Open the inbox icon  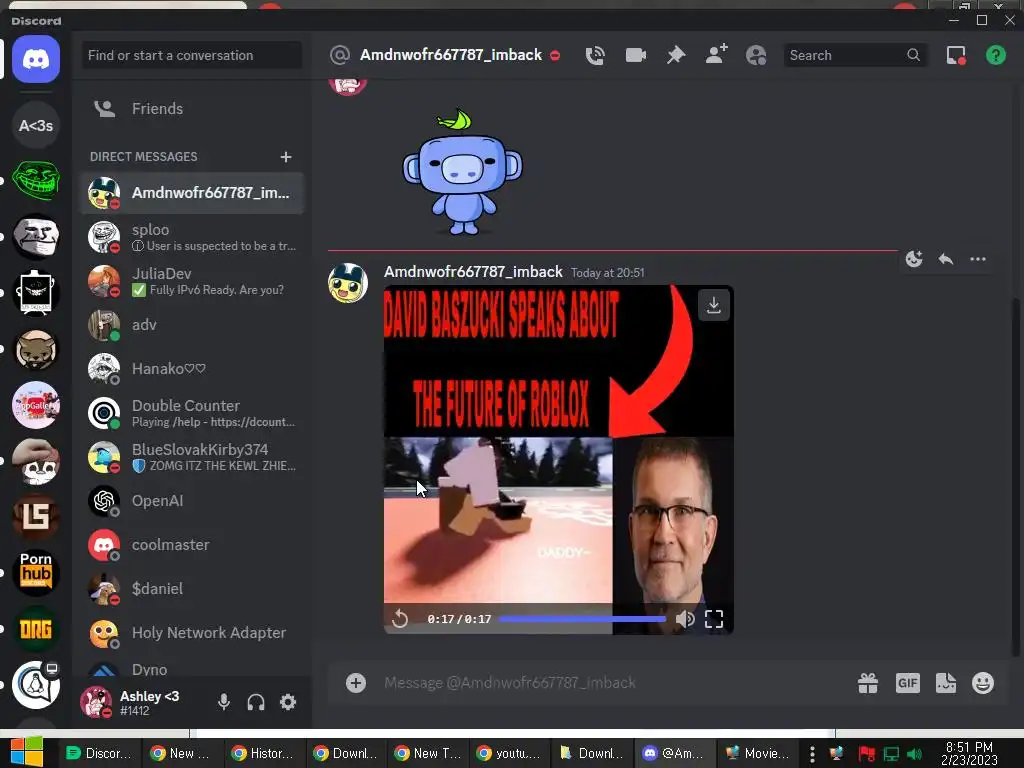tap(956, 56)
